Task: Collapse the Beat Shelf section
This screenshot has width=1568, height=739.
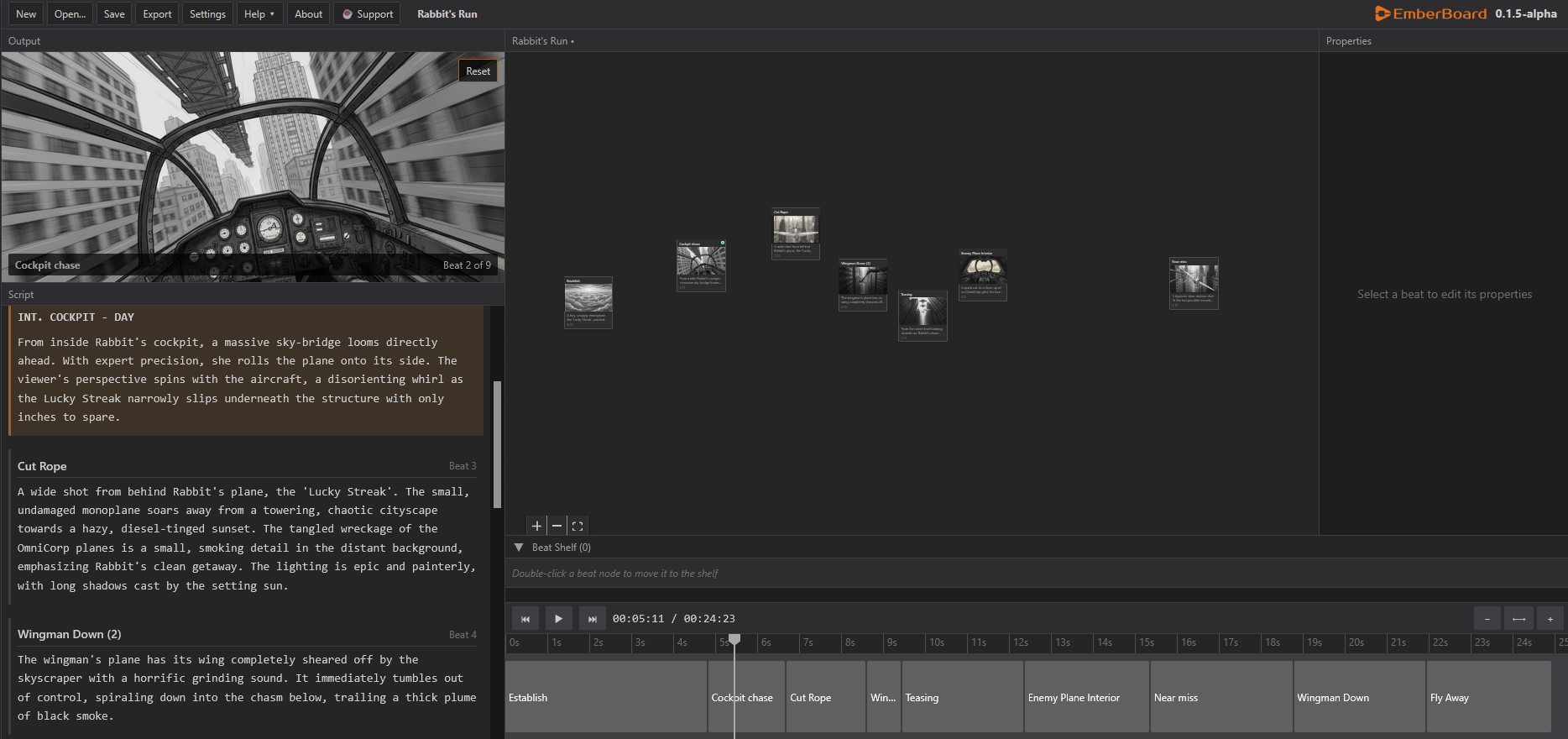Action: coord(519,548)
